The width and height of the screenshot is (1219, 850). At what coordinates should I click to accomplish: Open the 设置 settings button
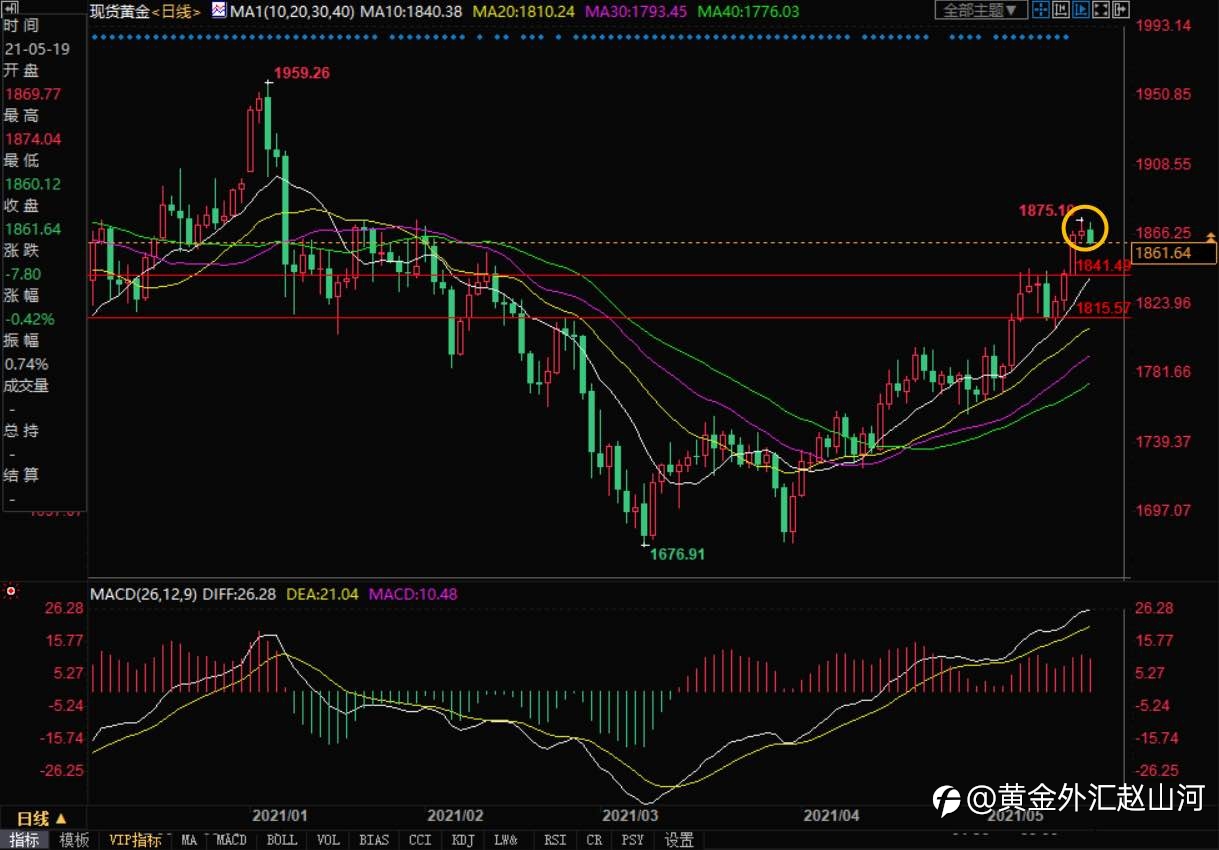coord(680,840)
